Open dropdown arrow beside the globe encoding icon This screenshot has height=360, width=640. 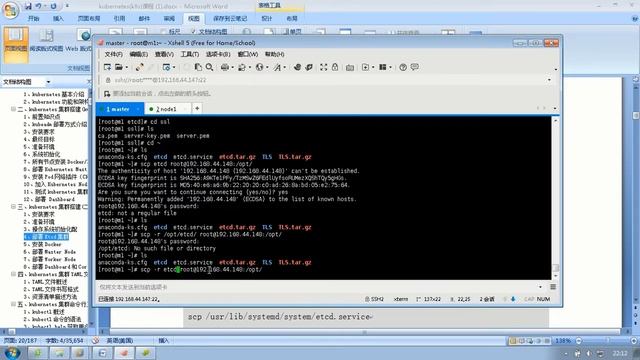coord(267,67)
